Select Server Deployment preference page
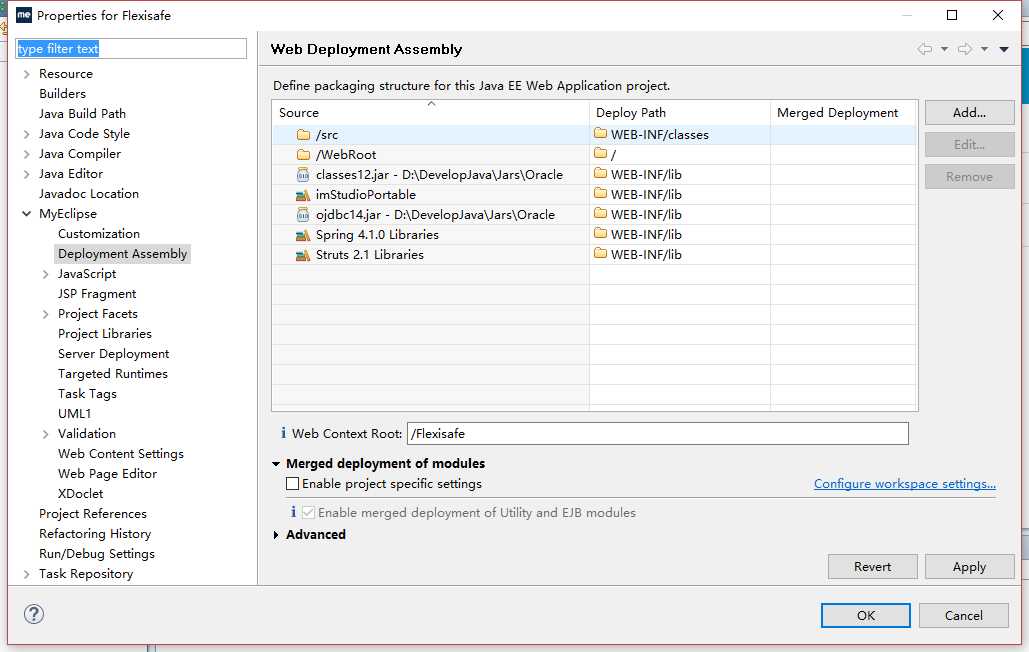 113,354
